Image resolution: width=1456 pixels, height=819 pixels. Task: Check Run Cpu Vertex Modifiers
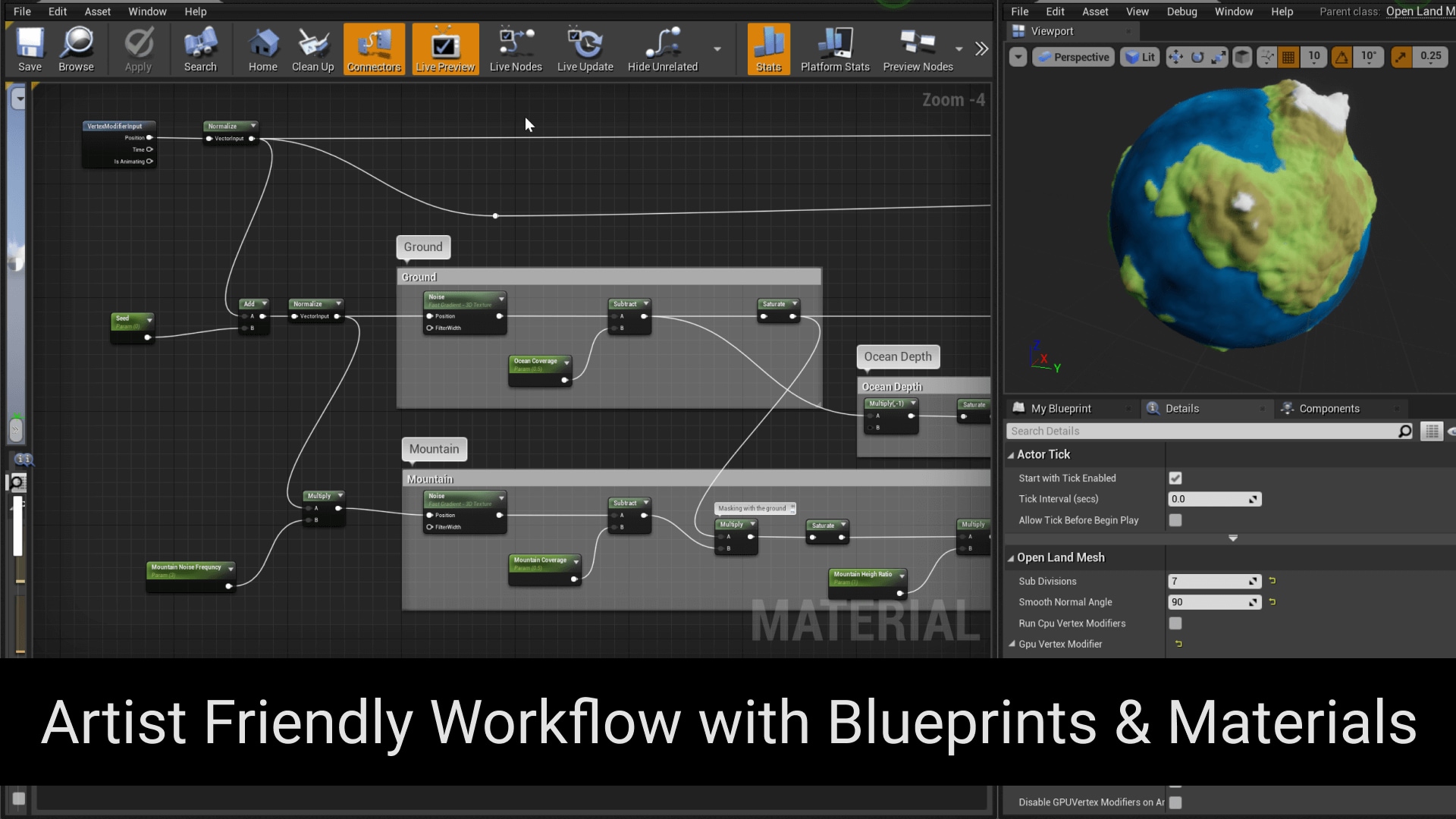[x=1175, y=623]
